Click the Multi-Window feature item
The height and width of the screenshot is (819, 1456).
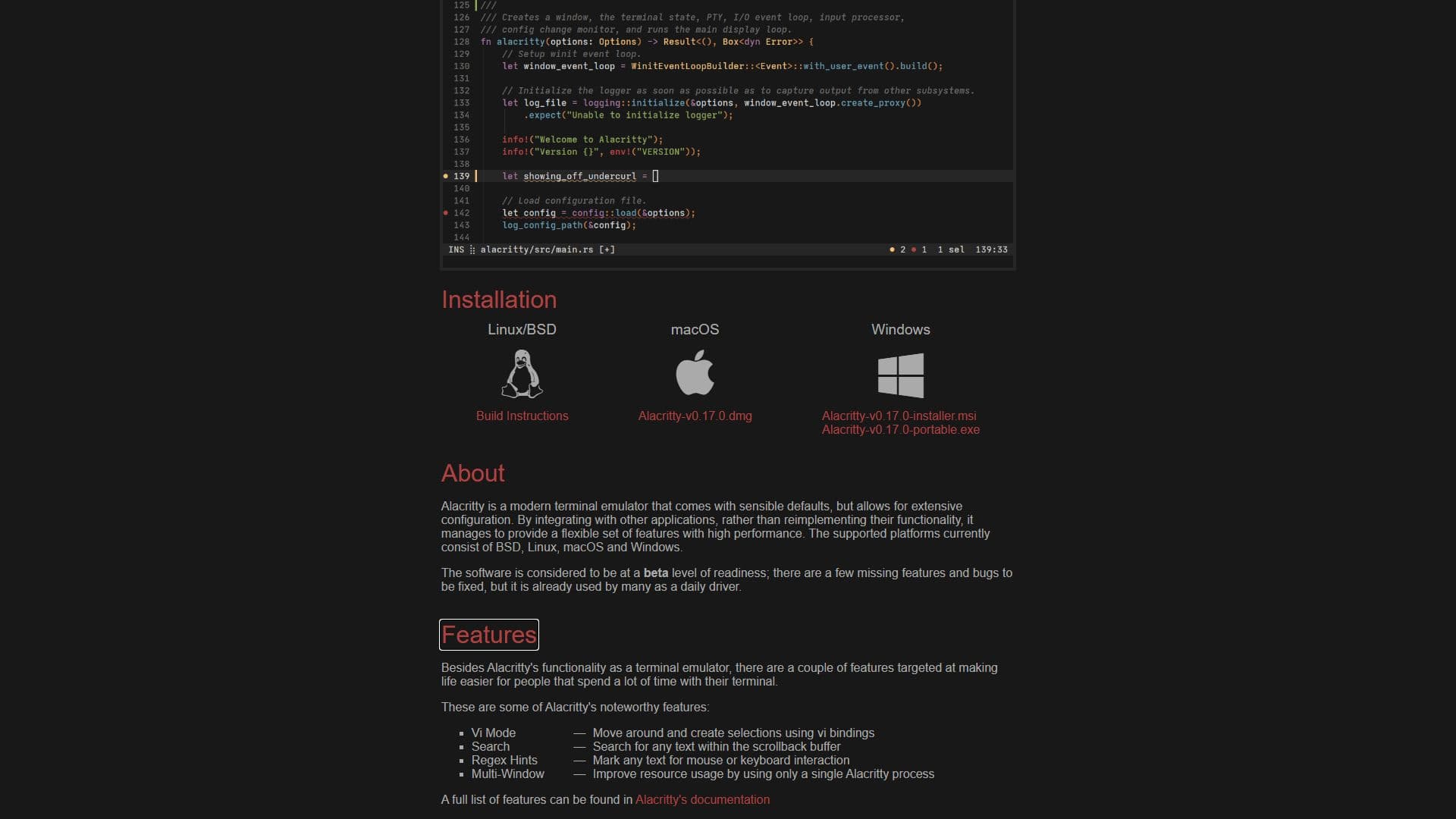508,773
